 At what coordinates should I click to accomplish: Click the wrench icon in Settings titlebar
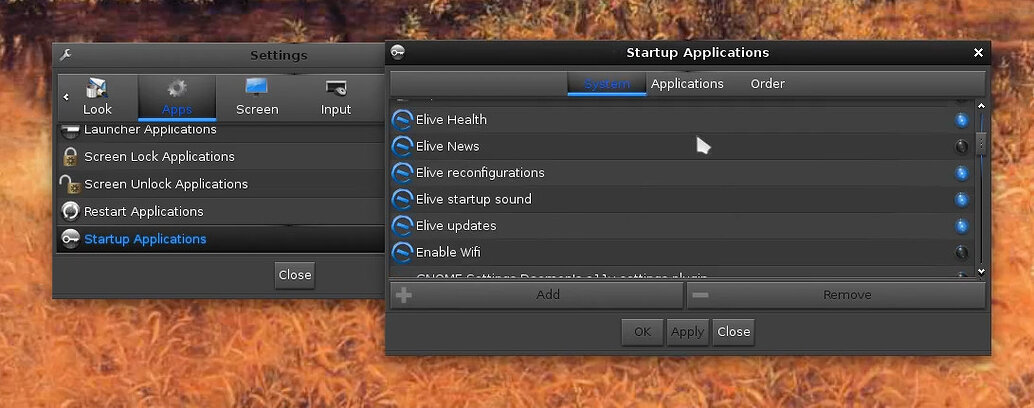(65, 55)
